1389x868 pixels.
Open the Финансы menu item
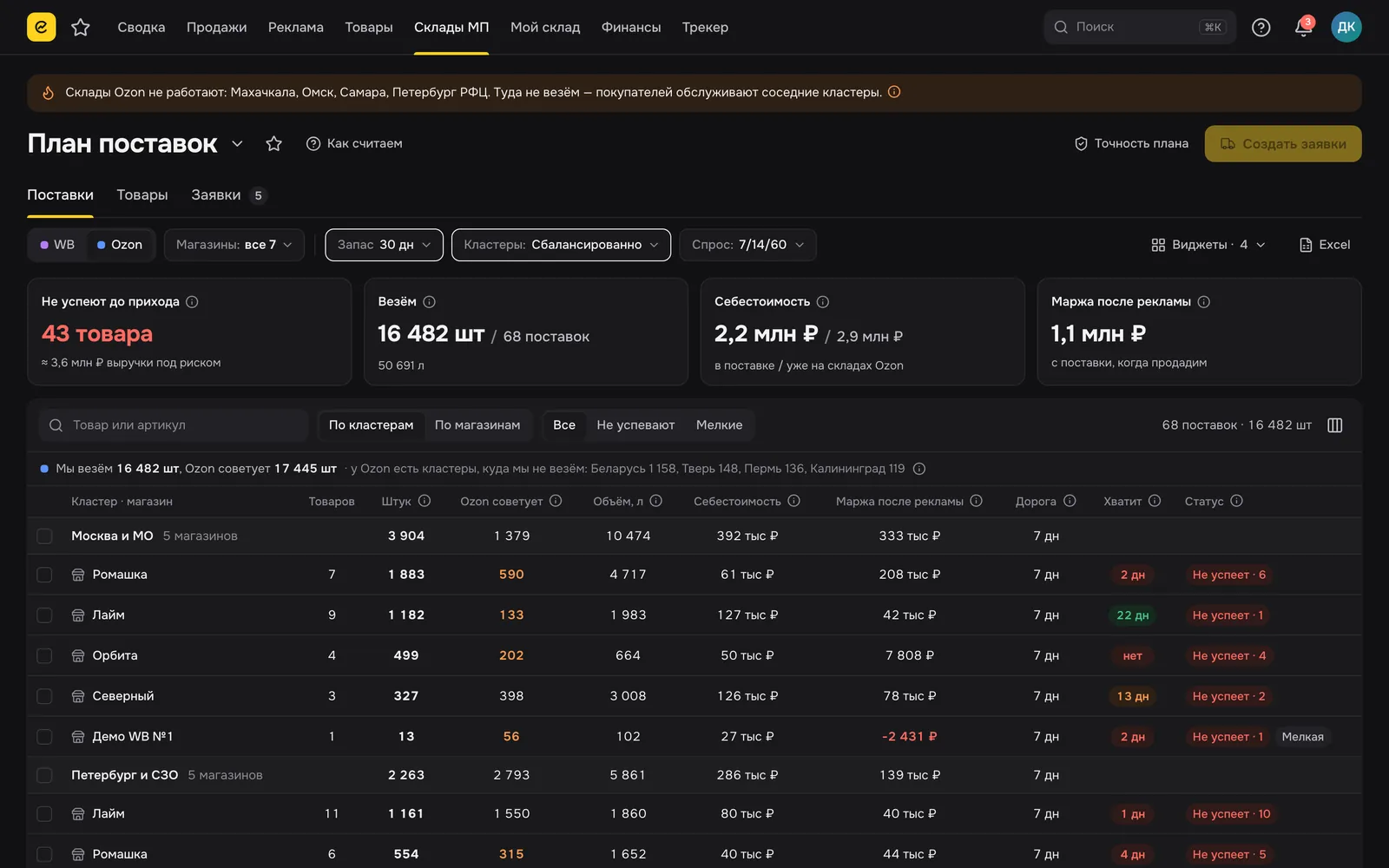coord(631,27)
